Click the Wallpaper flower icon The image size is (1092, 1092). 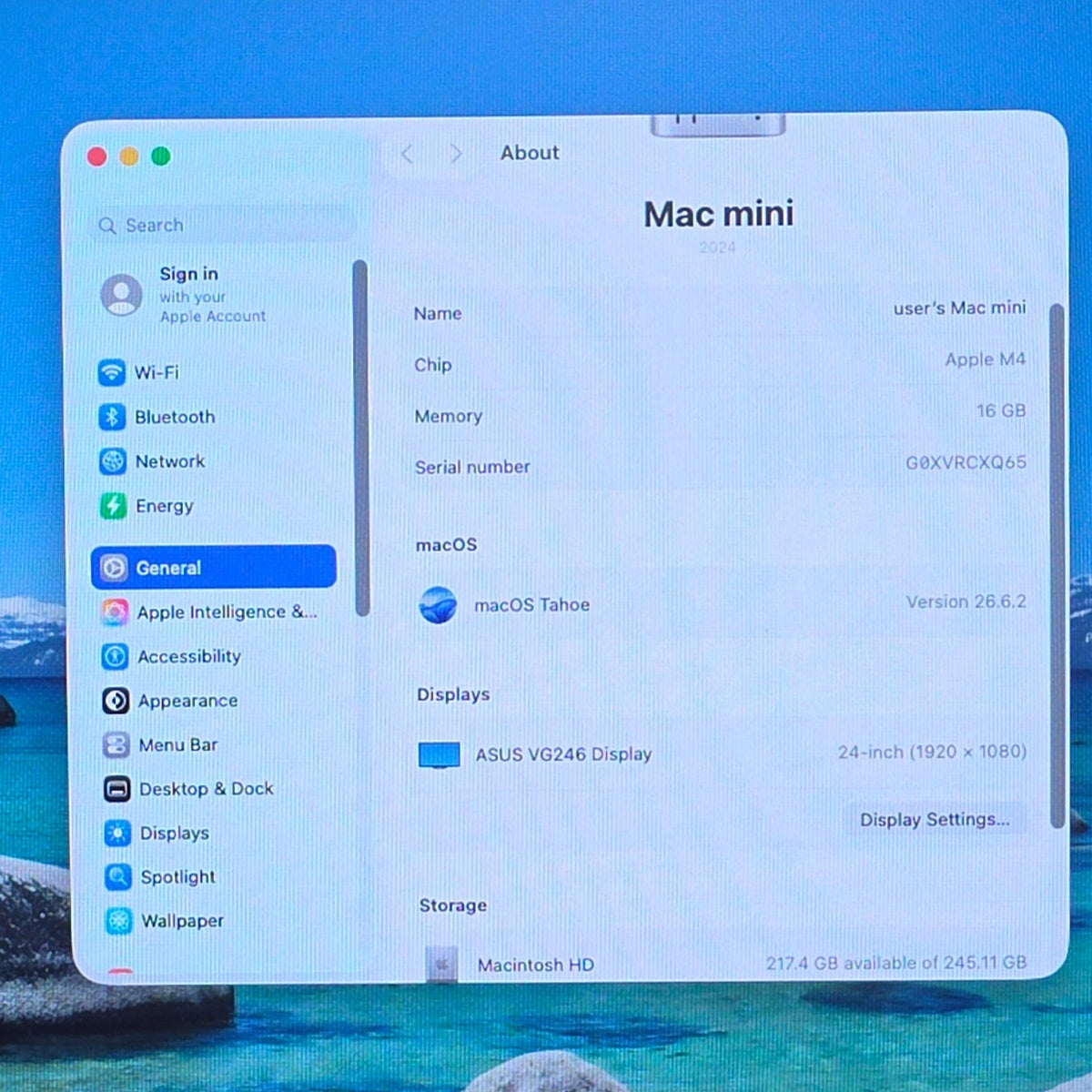[x=119, y=921]
